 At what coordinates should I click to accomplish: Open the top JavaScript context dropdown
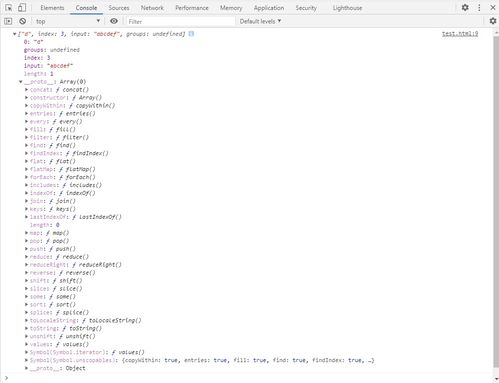pyautogui.click(x=68, y=21)
